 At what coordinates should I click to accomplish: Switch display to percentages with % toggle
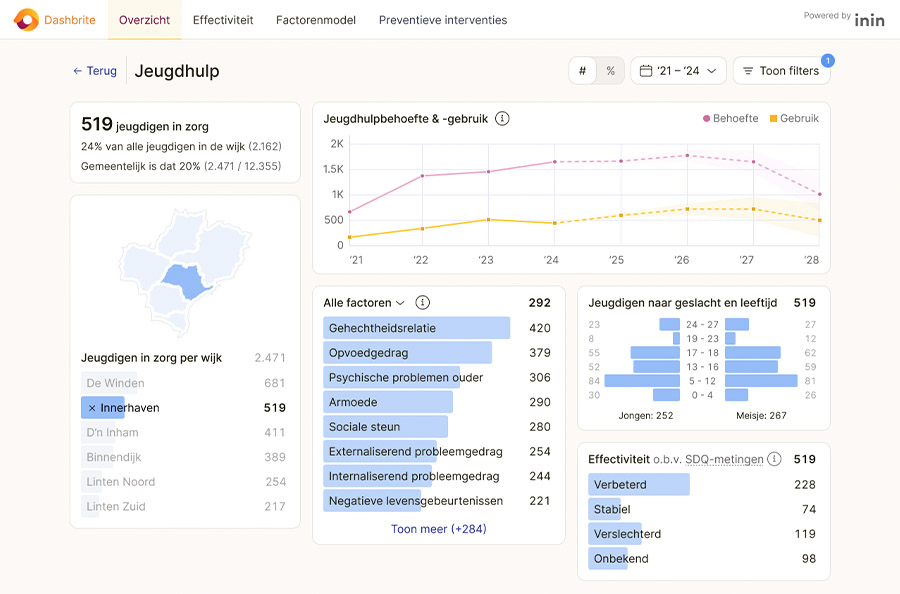point(610,71)
